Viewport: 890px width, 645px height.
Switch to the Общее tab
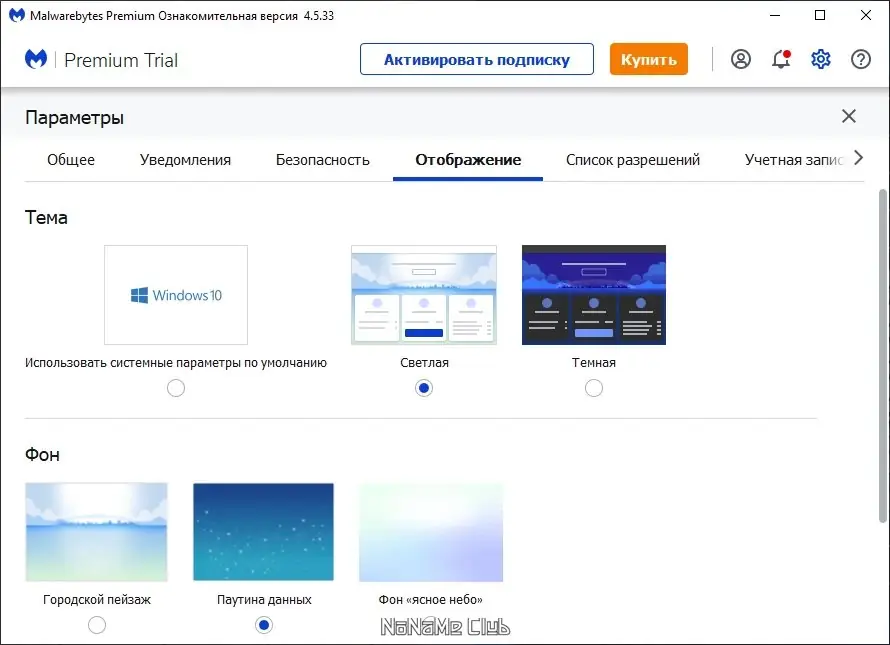71,160
